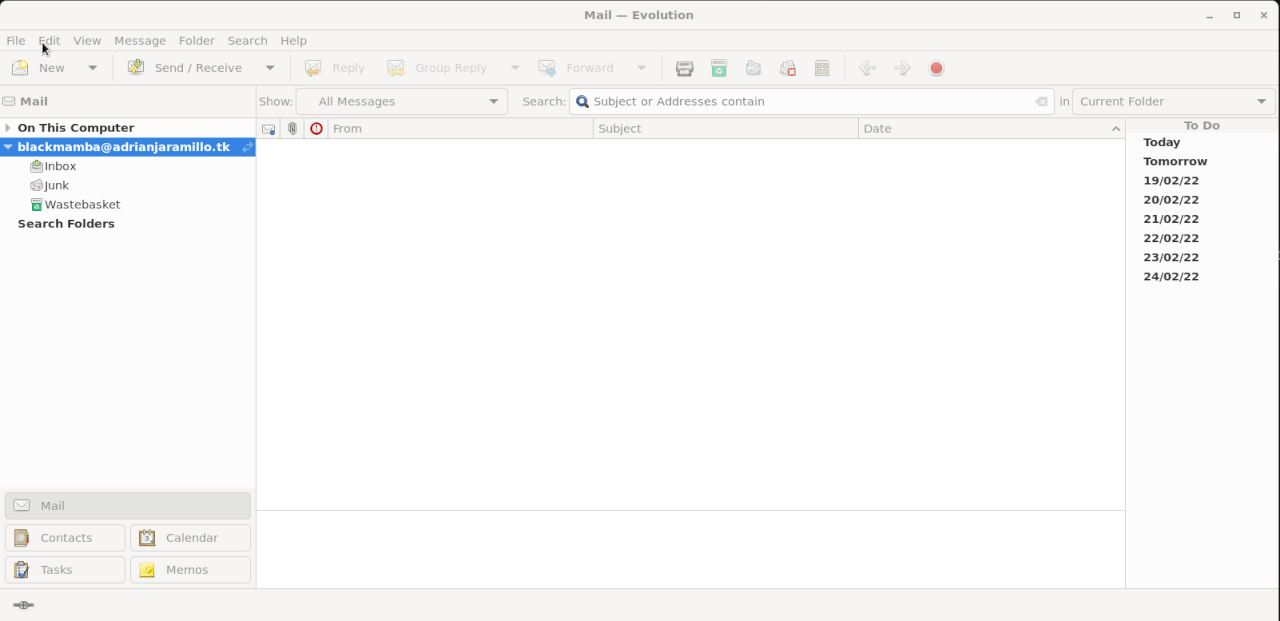Open the File menu

pyautogui.click(x=16, y=40)
